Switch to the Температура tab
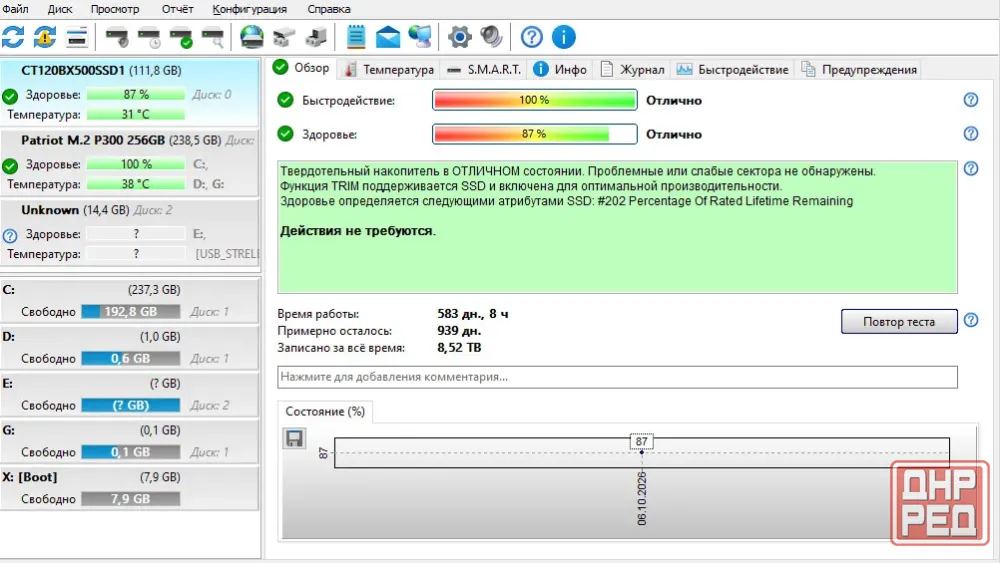 pyautogui.click(x=389, y=69)
